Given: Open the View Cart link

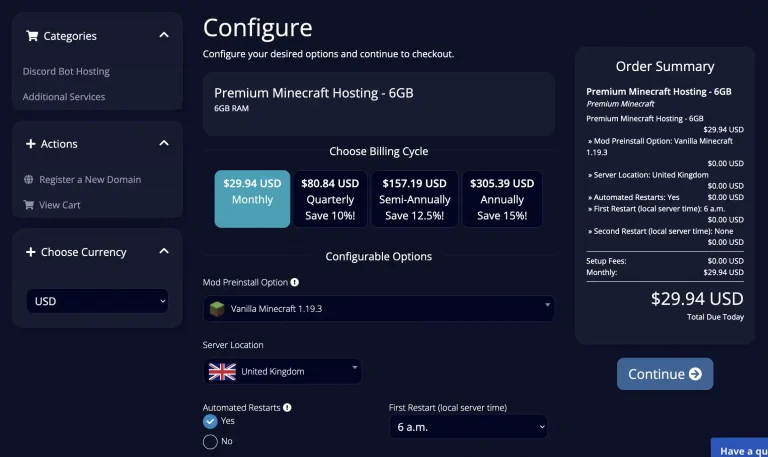Looking at the screenshot, I should tap(60, 205).
